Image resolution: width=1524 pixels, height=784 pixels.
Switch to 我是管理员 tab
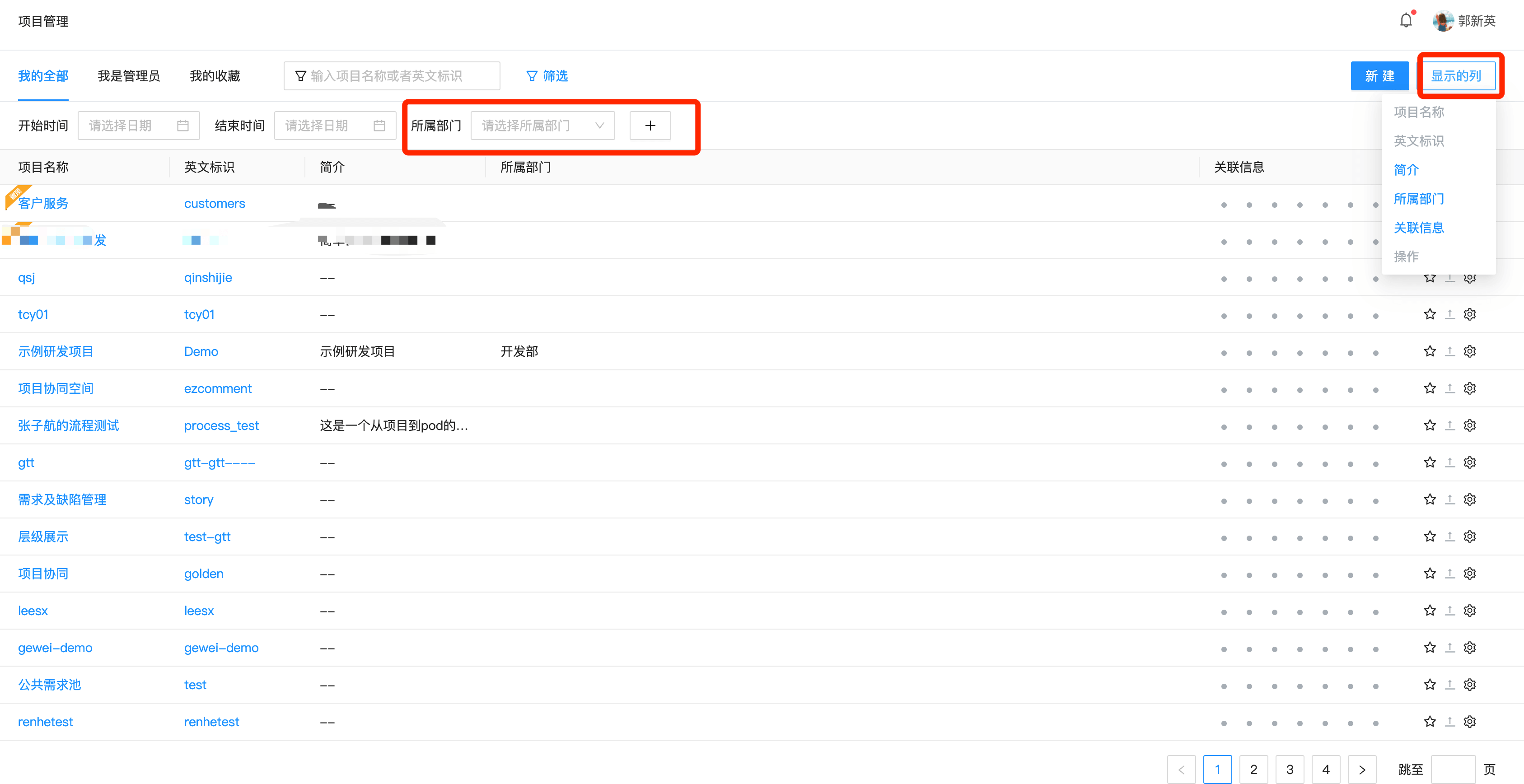tap(128, 76)
